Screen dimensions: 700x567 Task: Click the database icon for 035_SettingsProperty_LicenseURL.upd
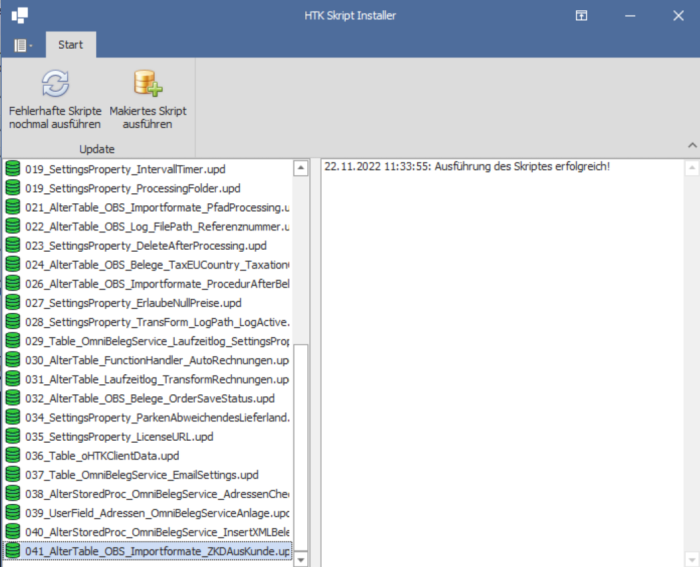click(13, 437)
